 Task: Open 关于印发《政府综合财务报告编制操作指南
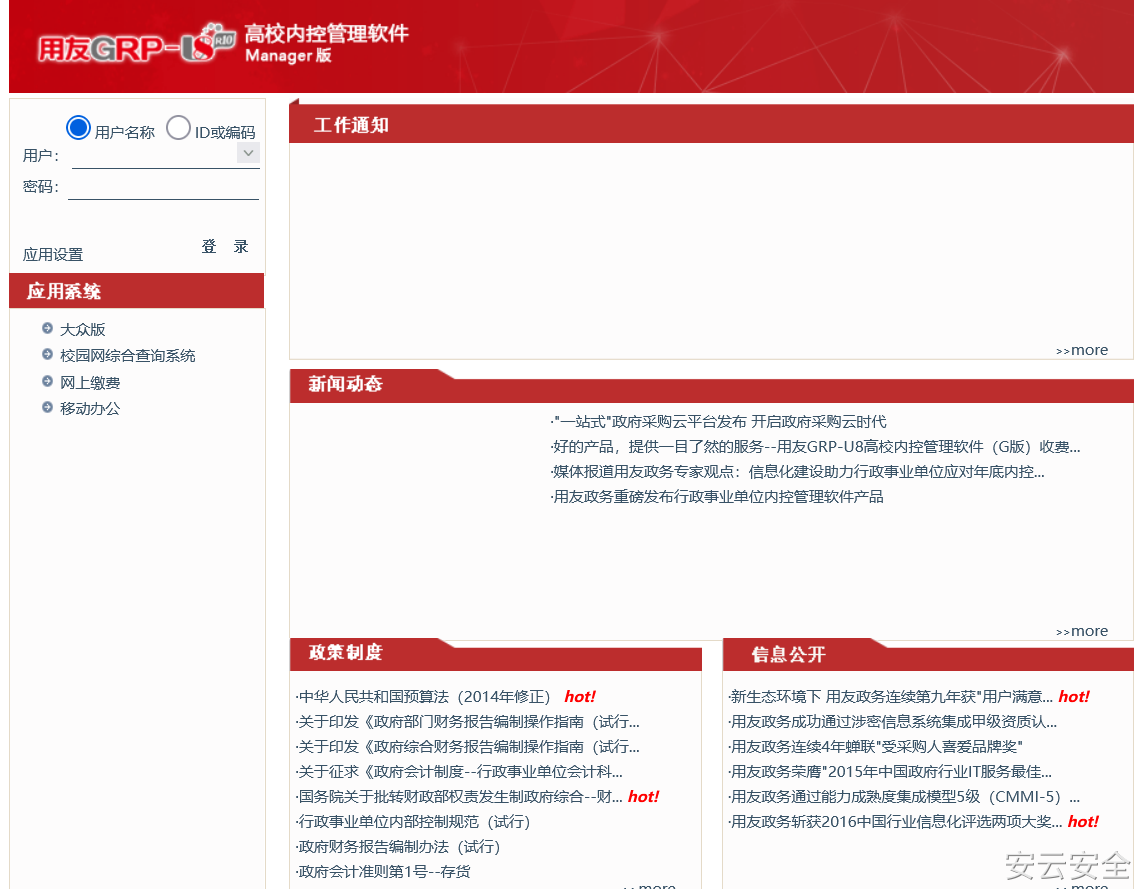coord(468,747)
